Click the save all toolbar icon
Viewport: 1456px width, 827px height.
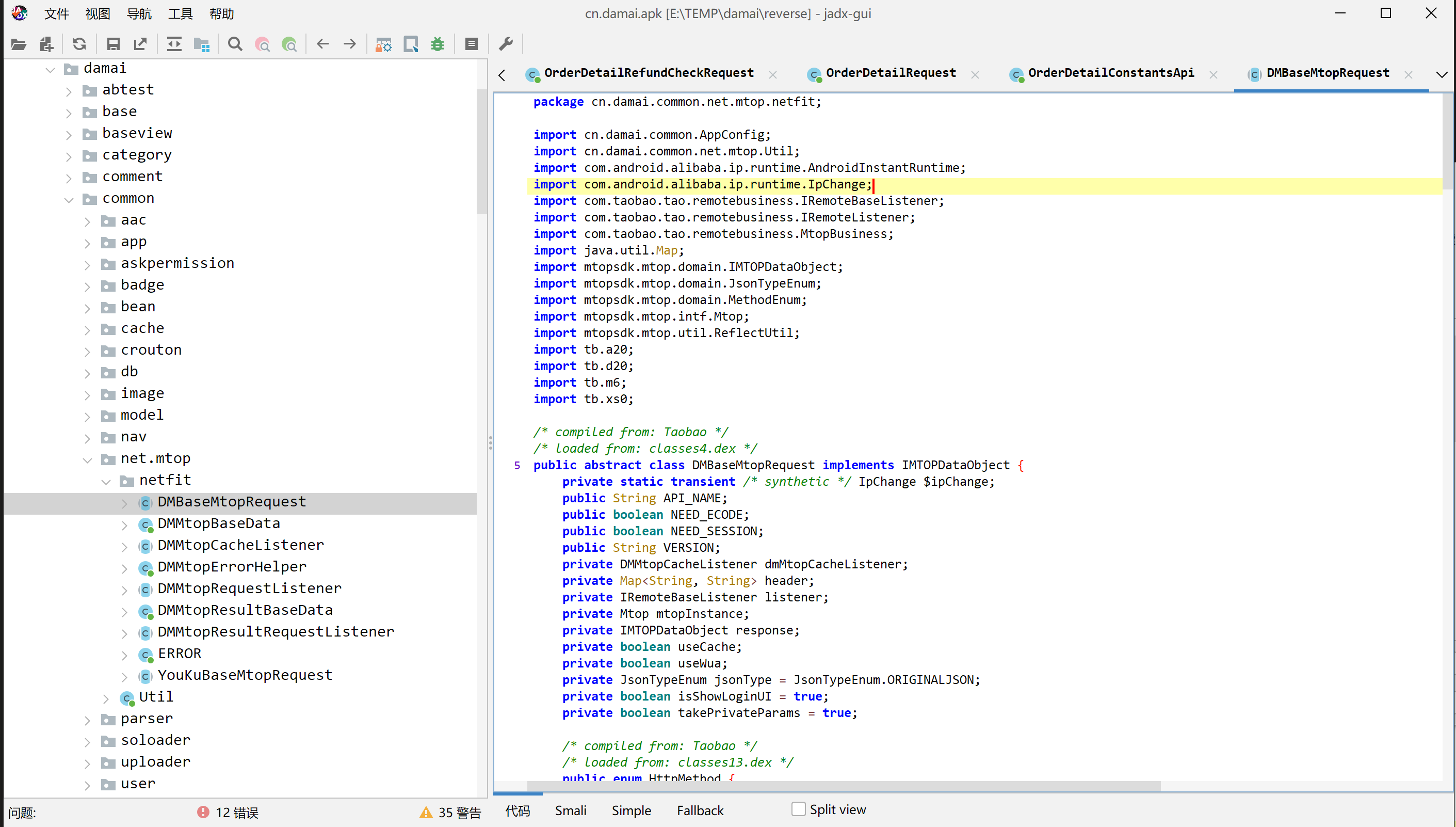pyautogui.click(x=113, y=44)
